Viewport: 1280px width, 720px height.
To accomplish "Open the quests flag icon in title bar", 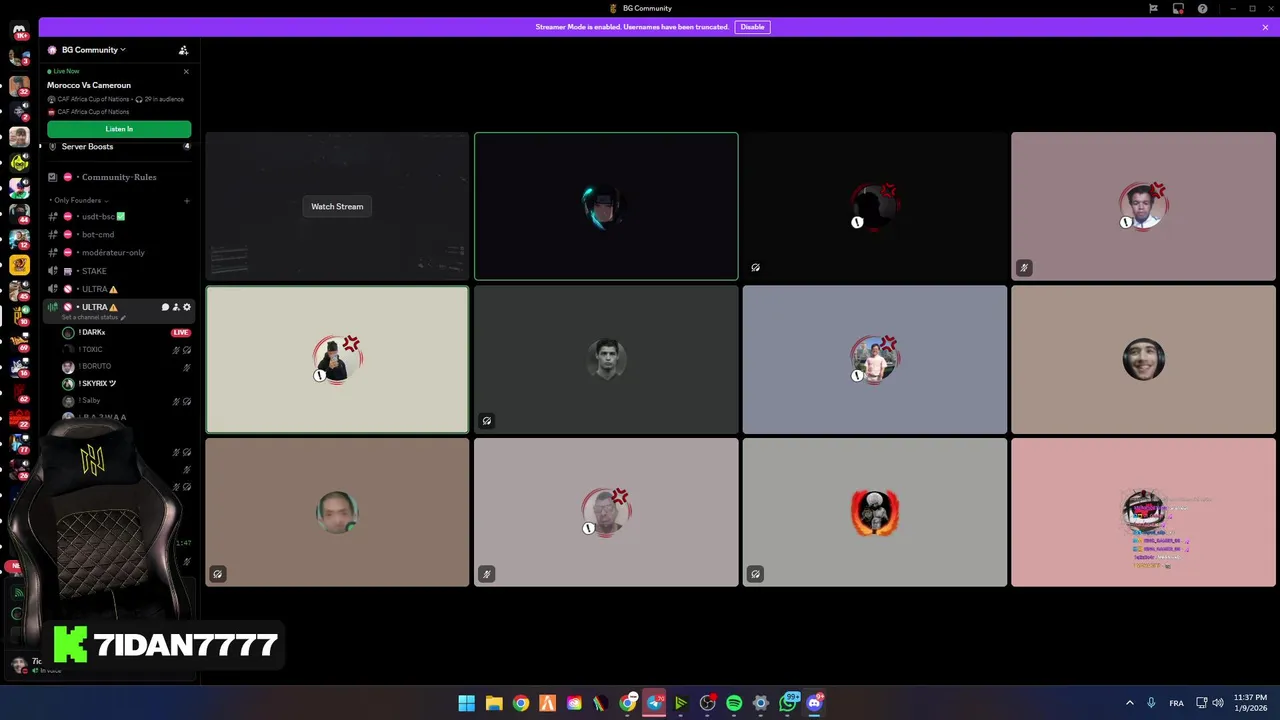I will pyautogui.click(x=1153, y=8).
